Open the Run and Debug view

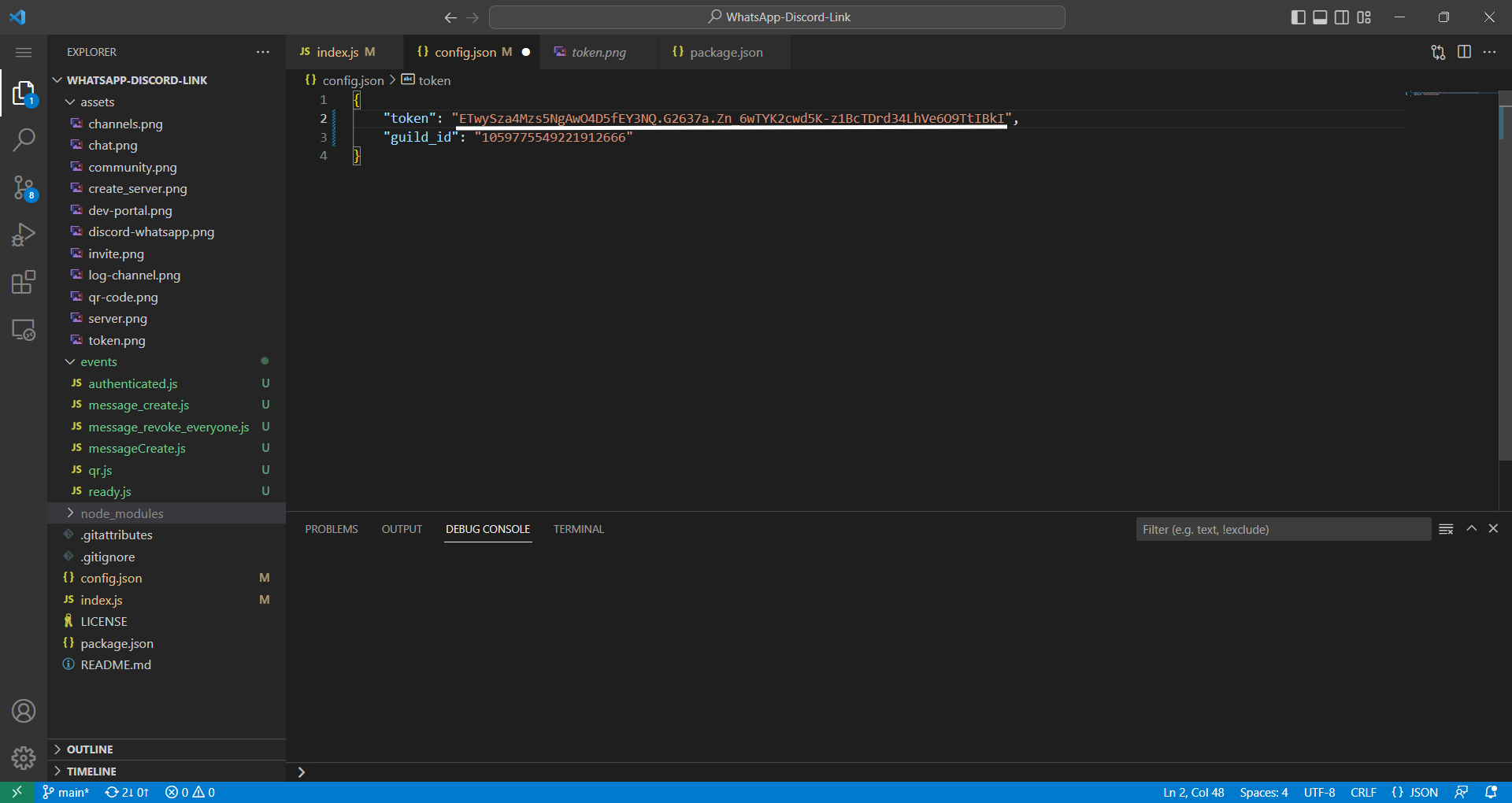pyautogui.click(x=24, y=235)
